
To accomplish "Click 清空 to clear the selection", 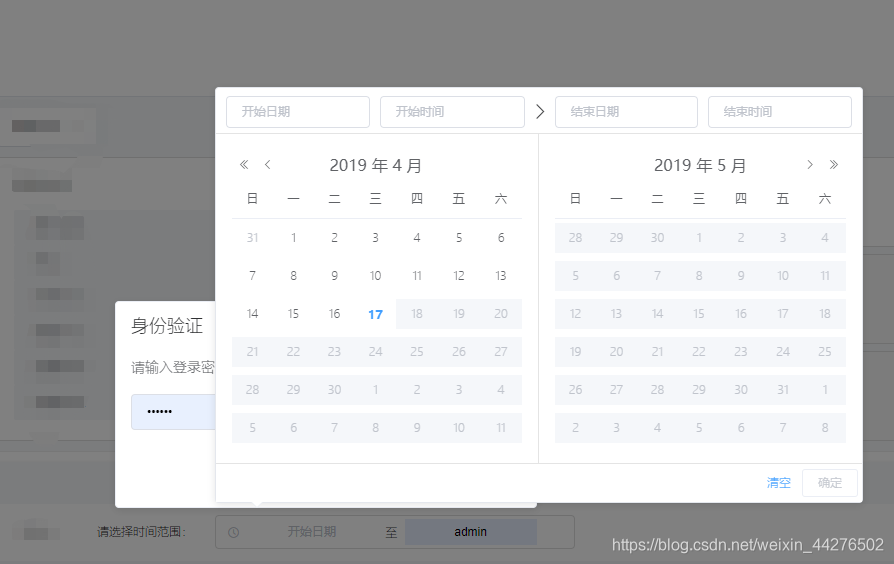I will pyautogui.click(x=778, y=483).
